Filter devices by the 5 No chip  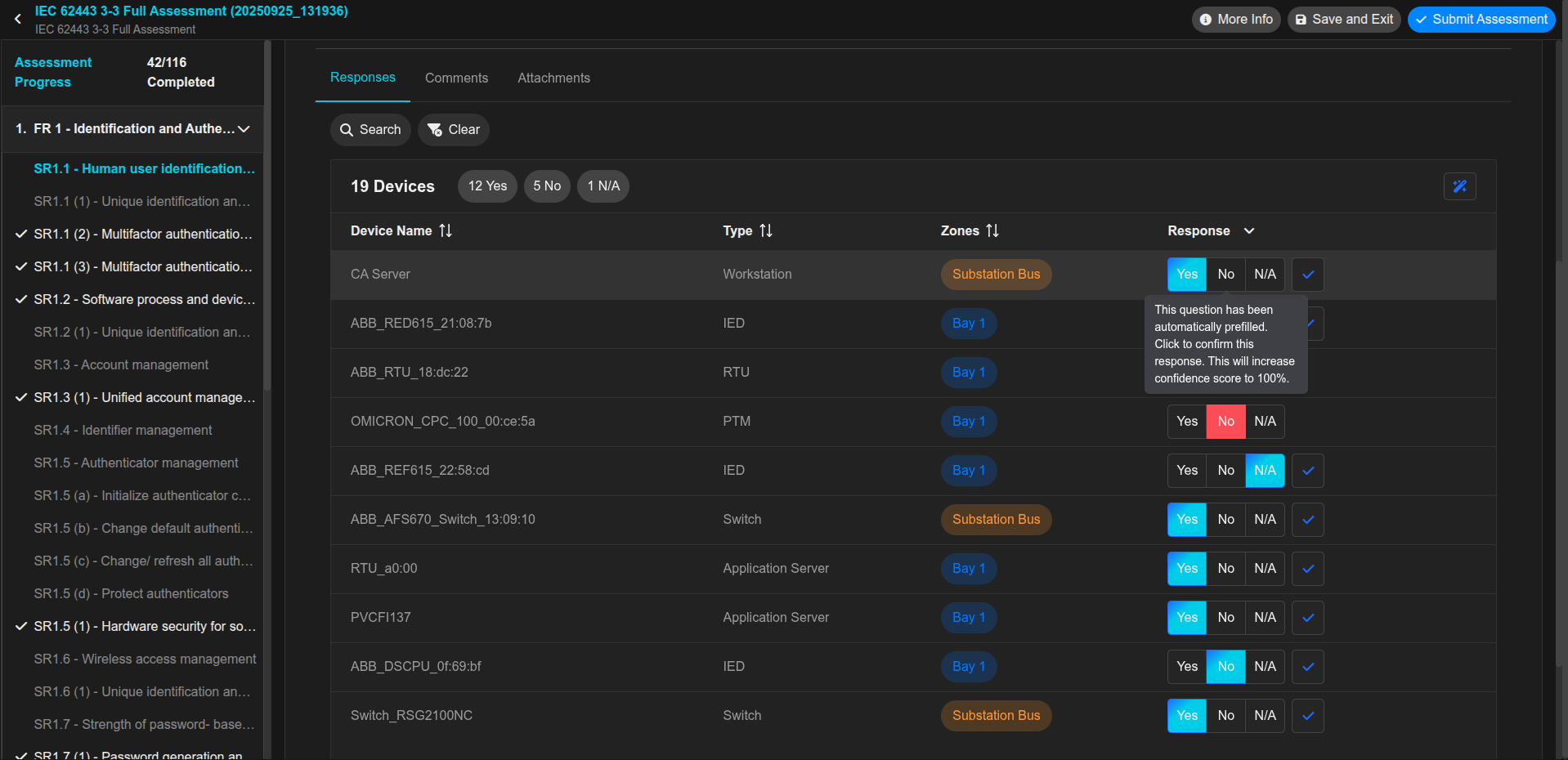[546, 186]
